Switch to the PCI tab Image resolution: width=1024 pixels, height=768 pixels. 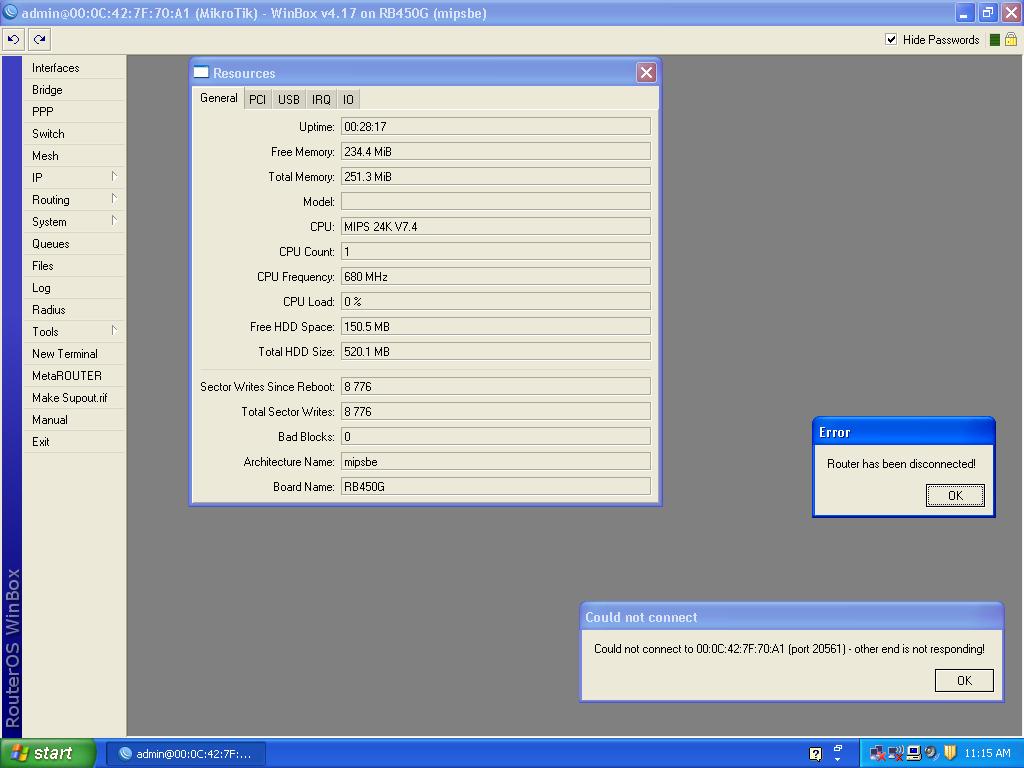click(257, 99)
